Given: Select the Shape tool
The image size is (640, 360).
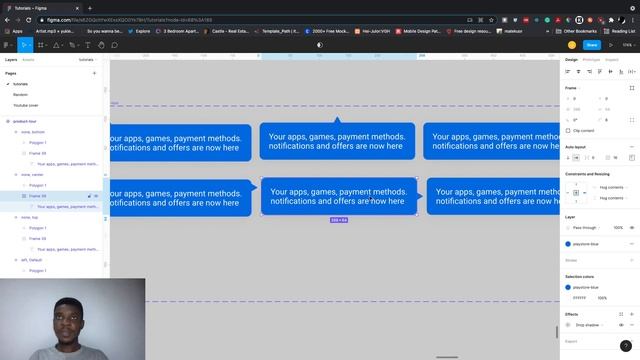Looking at the screenshot, I should [56, 45].
